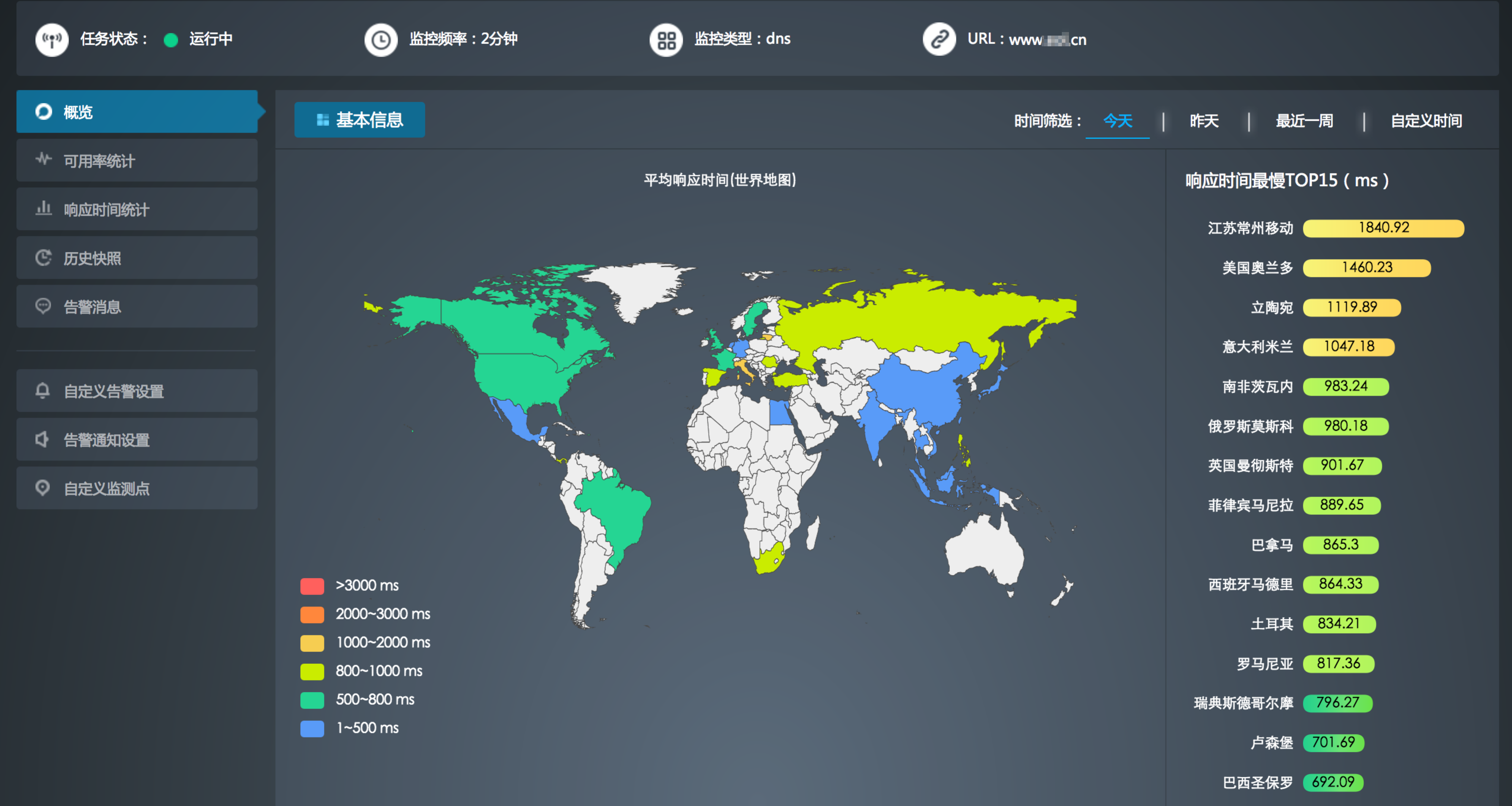The height and width of the screenshot is (806, 1512).
Task: Click the 自定义告警设置 bell icon
Action: [x=42, y=390]
